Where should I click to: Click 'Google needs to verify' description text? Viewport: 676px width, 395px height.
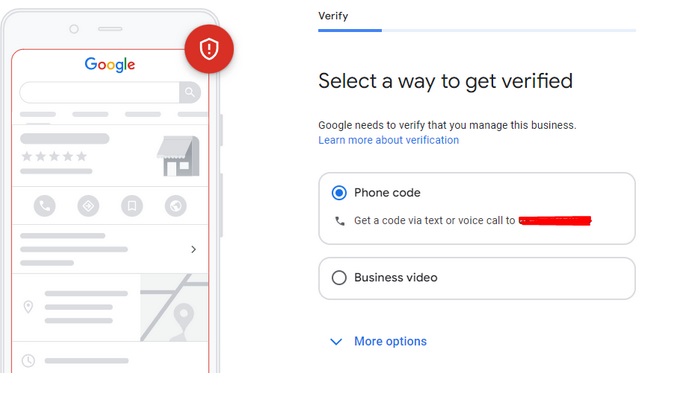447,125
